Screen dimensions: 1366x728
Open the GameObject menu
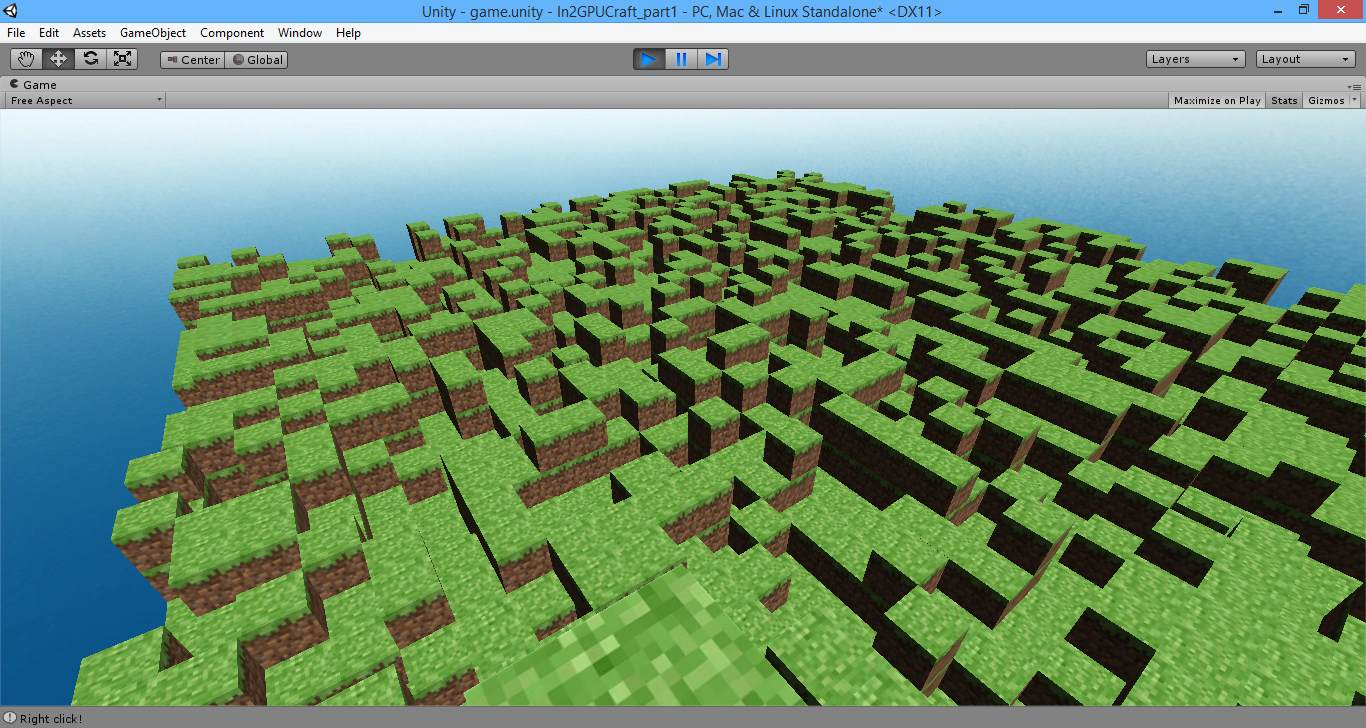tap(153, 33)
